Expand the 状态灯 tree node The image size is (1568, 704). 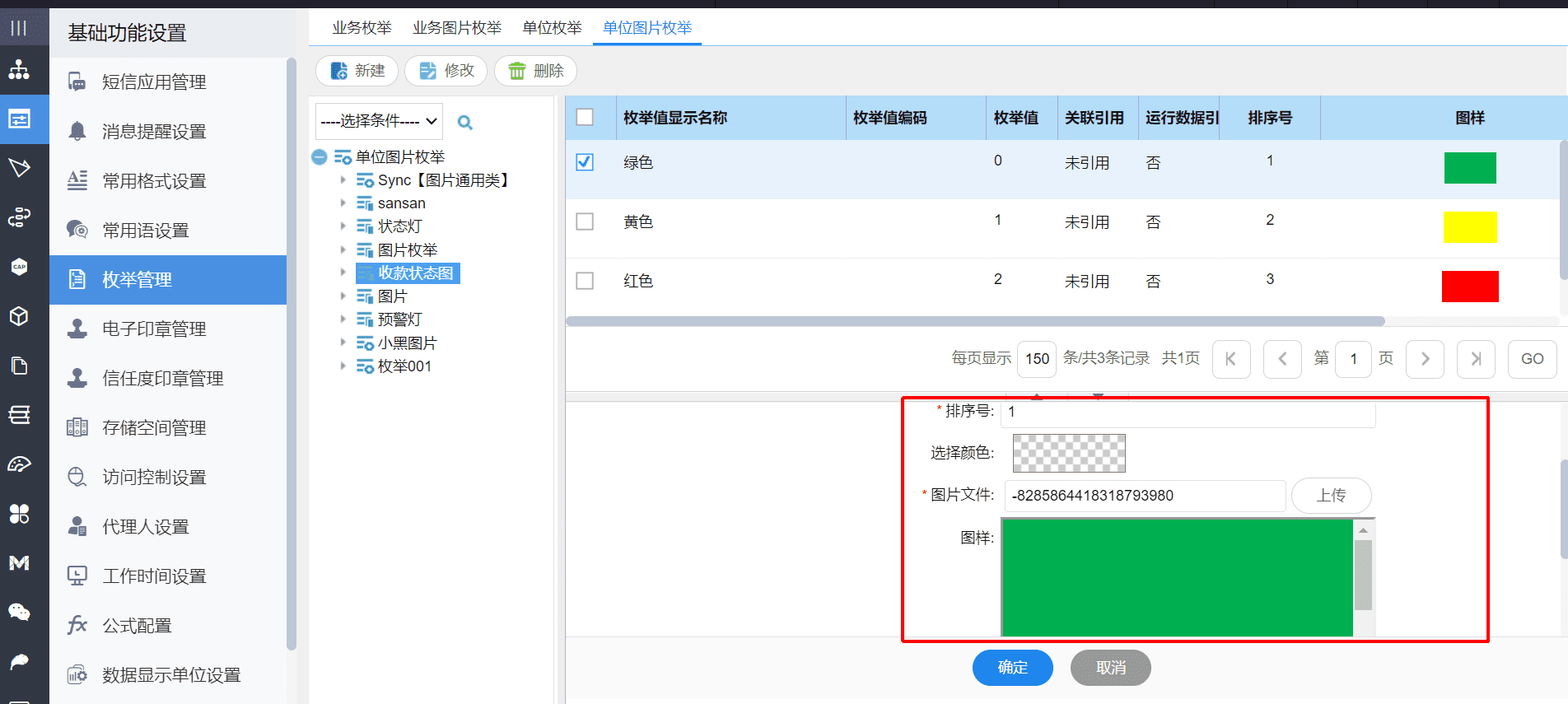coord(343,226)
